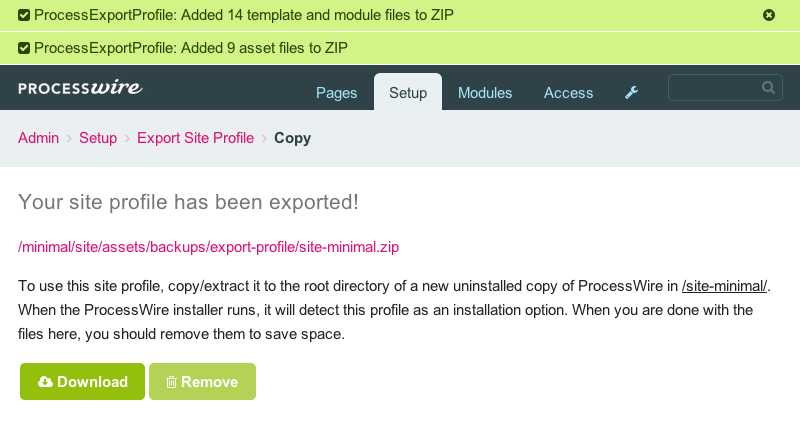Click the Admin breadcrumb link

click(38, 138)
